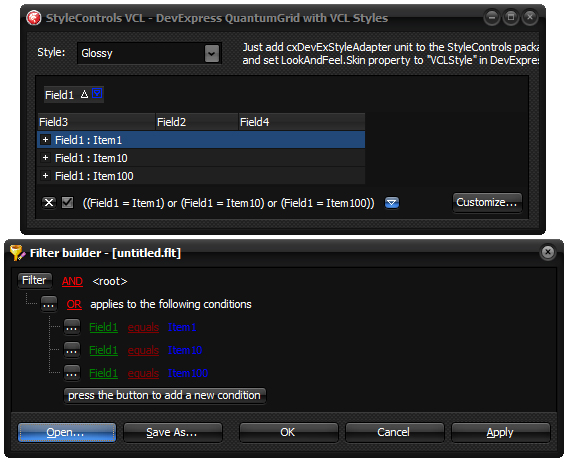
Task: Maximize the StyleControls VCL window
Action: click(x=511, y=17)
